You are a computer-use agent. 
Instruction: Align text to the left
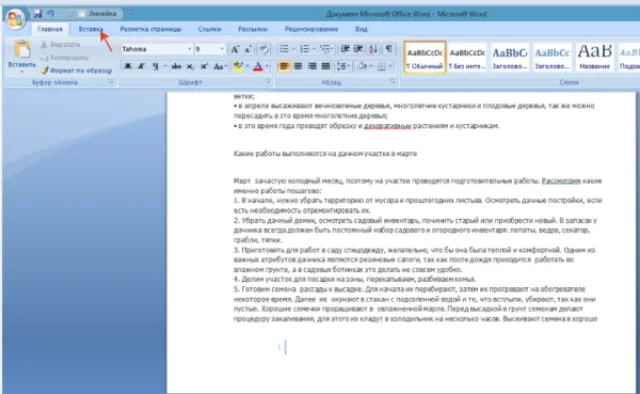[x=284, y=66]
